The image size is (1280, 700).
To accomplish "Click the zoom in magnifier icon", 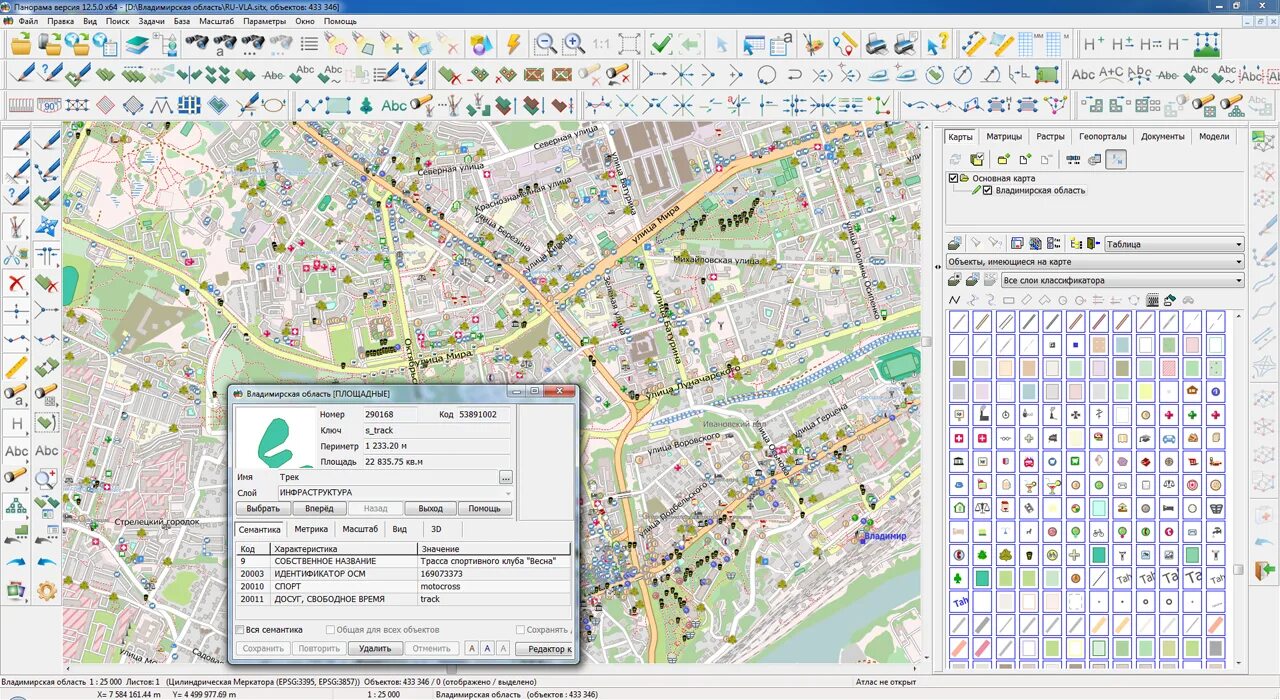I will (x=574, y=44).
